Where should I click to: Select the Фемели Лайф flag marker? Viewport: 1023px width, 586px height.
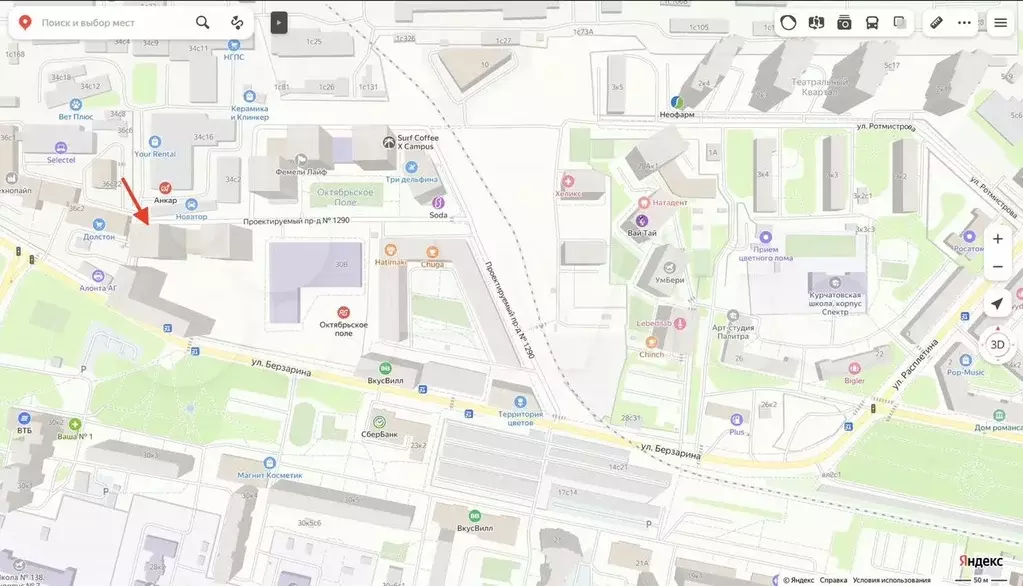301,159
